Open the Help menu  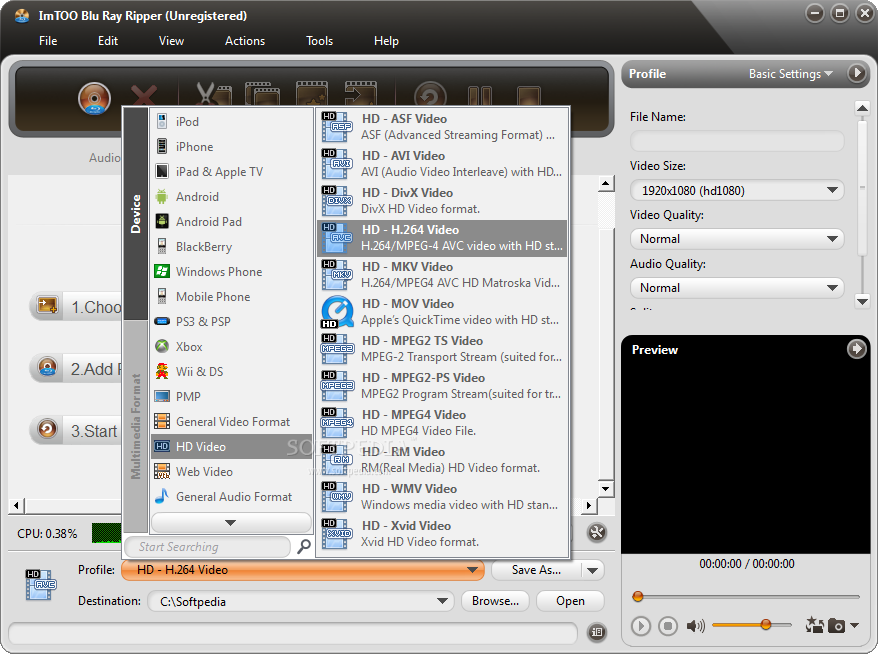tap(386, 41)
